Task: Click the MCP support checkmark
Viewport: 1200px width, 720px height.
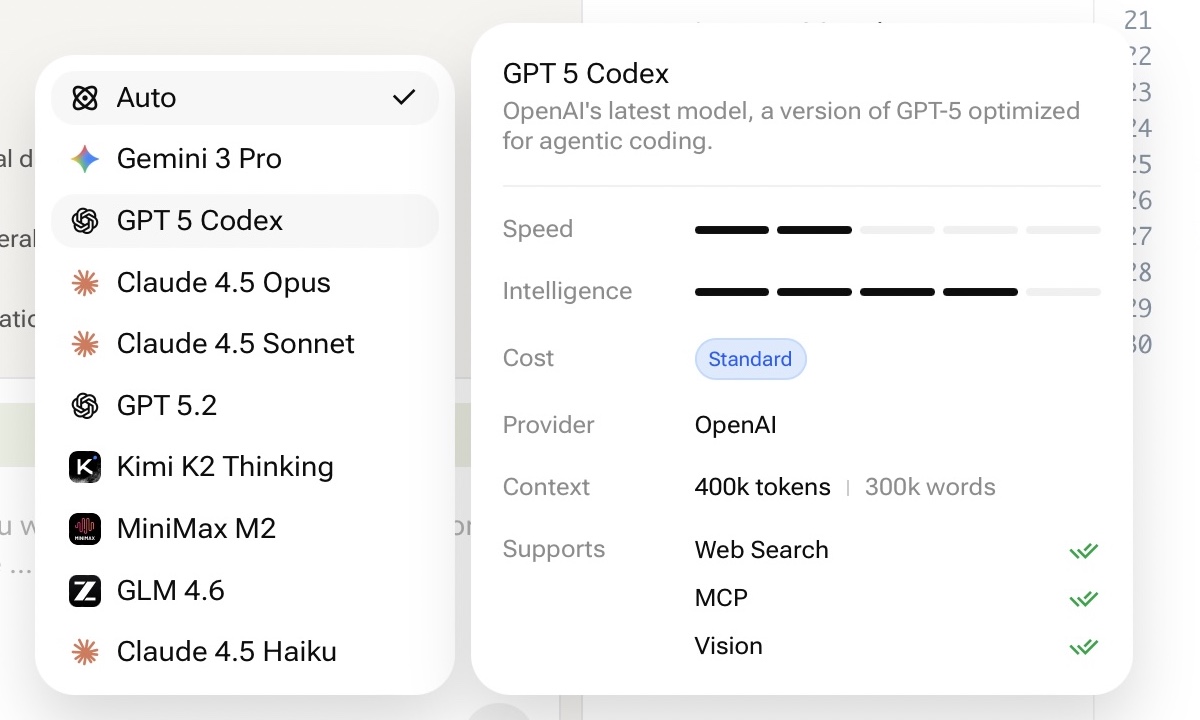Action: point(1083,598)
